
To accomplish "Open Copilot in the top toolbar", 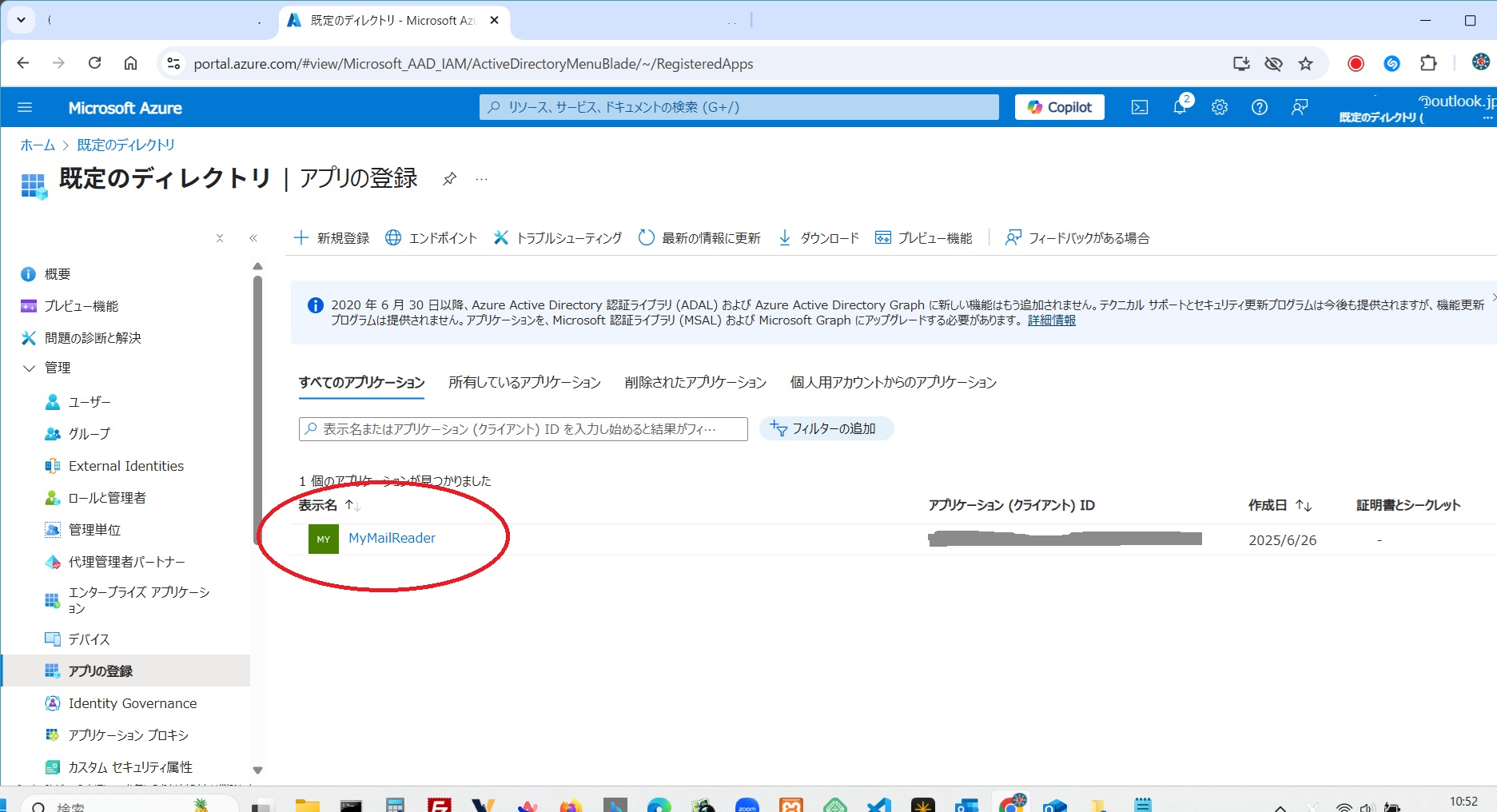I will (x=1059, y=106).
